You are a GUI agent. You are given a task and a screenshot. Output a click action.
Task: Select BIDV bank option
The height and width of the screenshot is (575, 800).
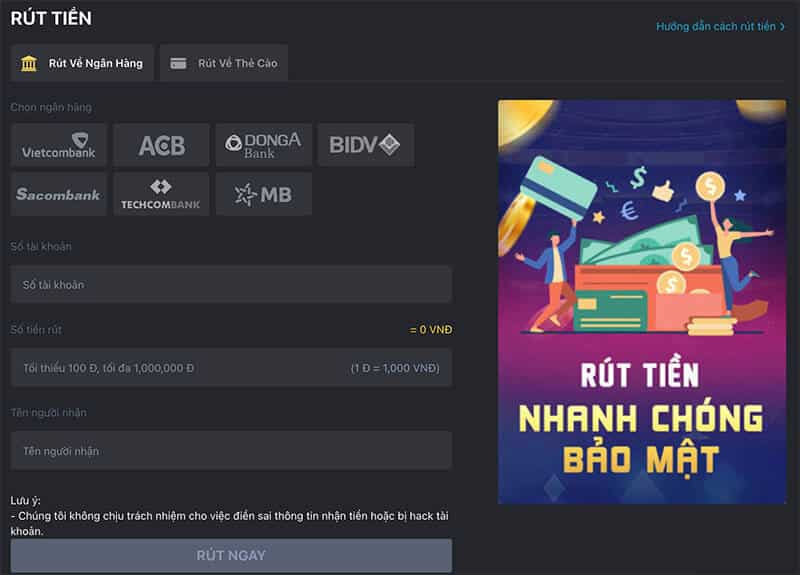pos(365,145)
